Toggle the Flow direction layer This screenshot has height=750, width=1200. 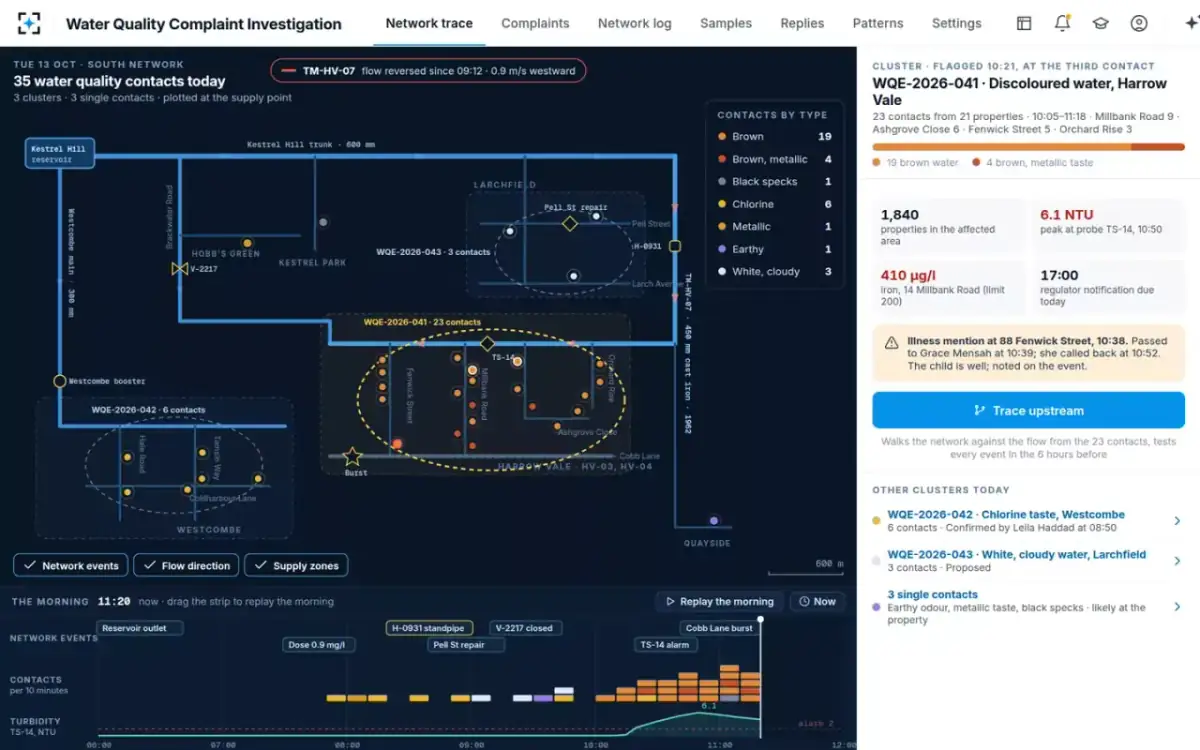(x=186, y=566)
